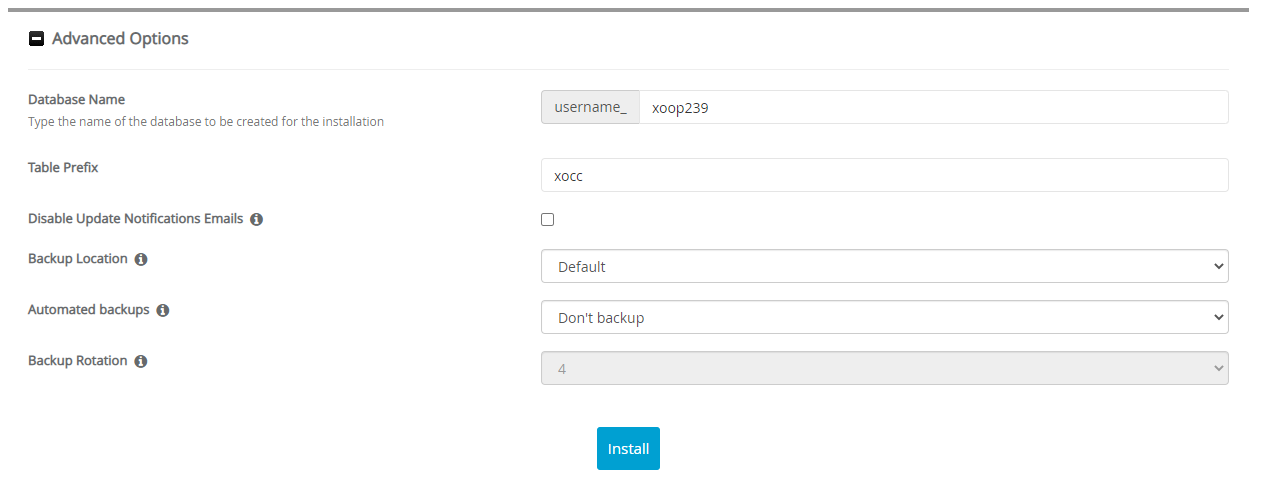Screen dimensions: 1261x485
Task: Click the Backup Location label text
Action: (x=78, y=259)
